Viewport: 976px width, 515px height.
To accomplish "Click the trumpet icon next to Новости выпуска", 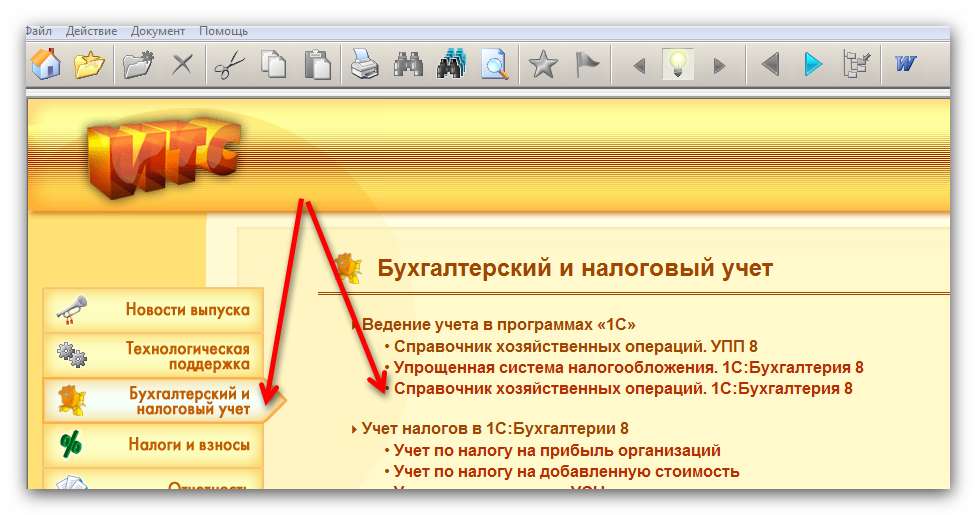I will 72,310.
